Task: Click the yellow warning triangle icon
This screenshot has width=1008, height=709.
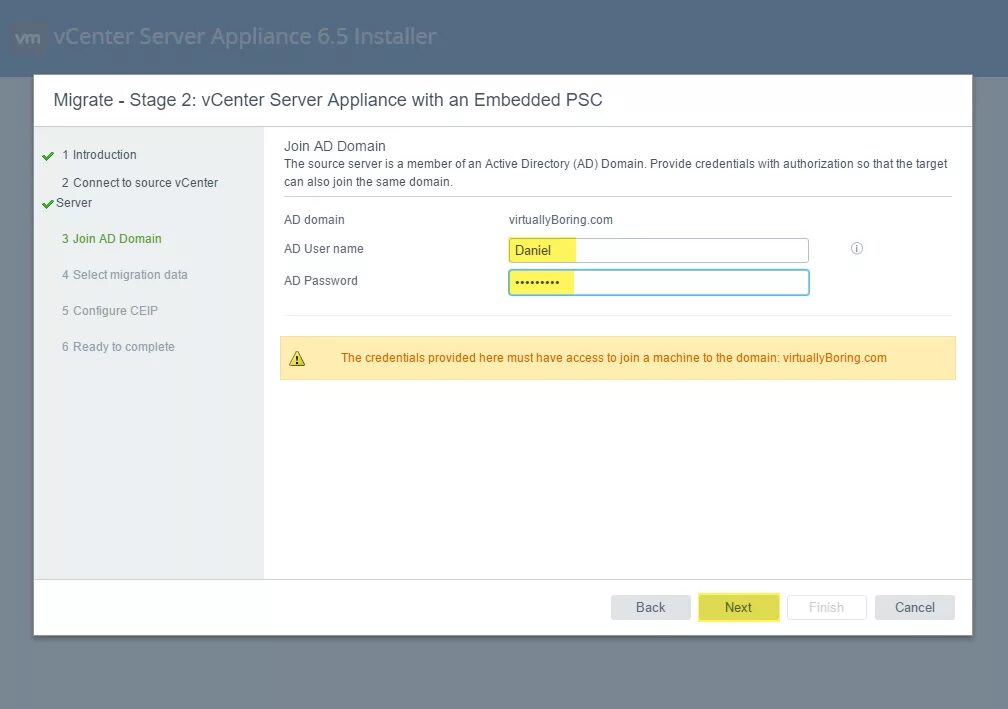Action: (297, 358)
